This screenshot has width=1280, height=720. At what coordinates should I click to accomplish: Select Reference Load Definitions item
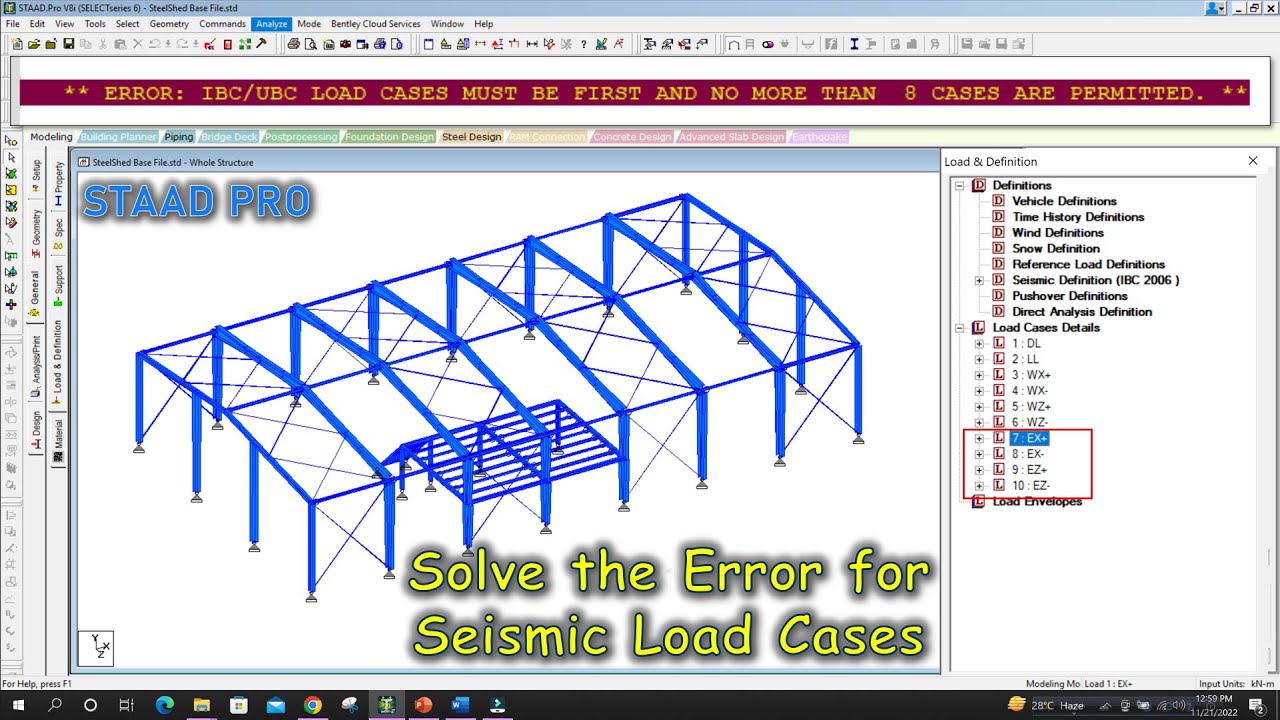point(1088,264)
